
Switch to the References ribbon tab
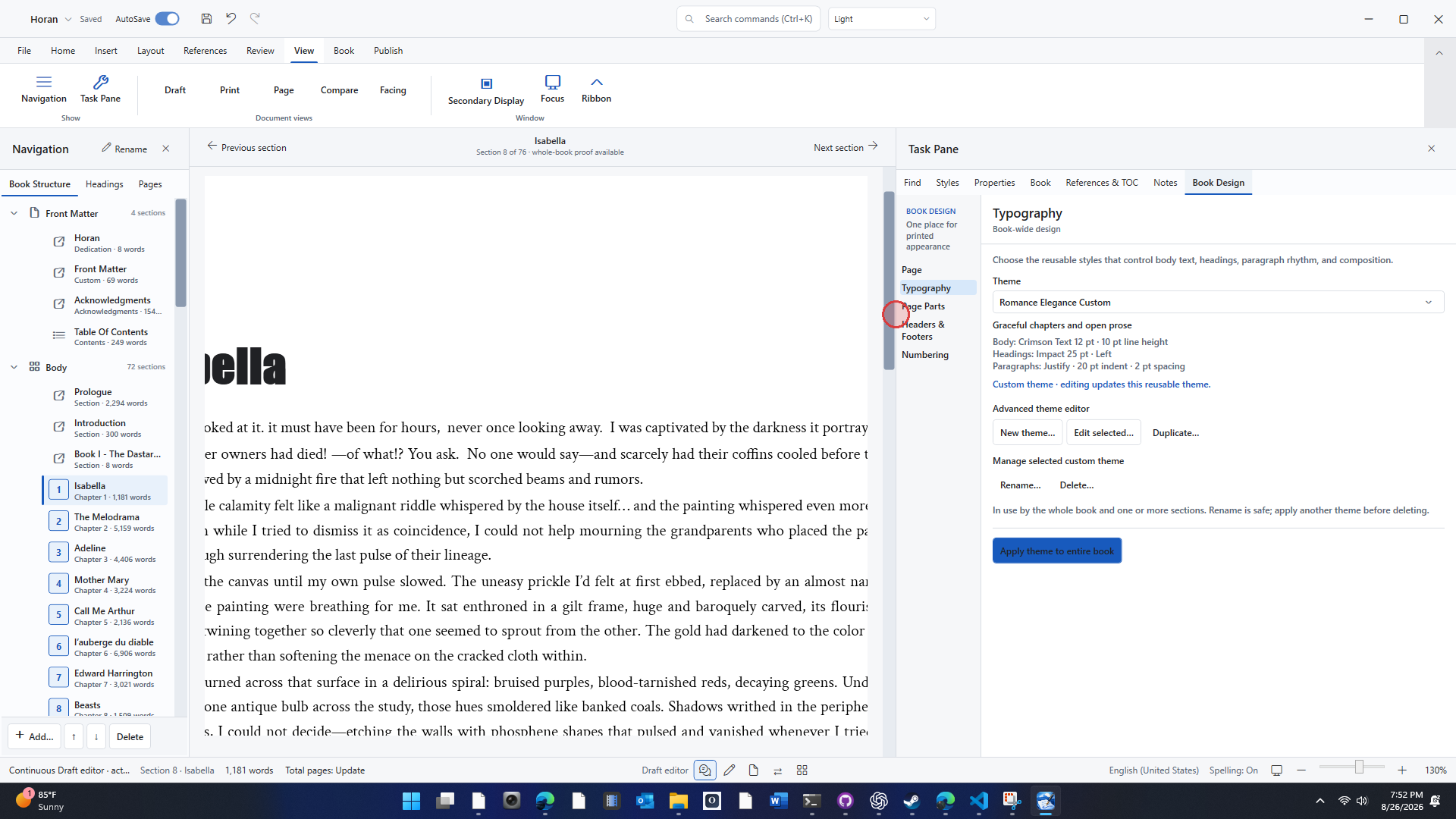pos(205,51)
